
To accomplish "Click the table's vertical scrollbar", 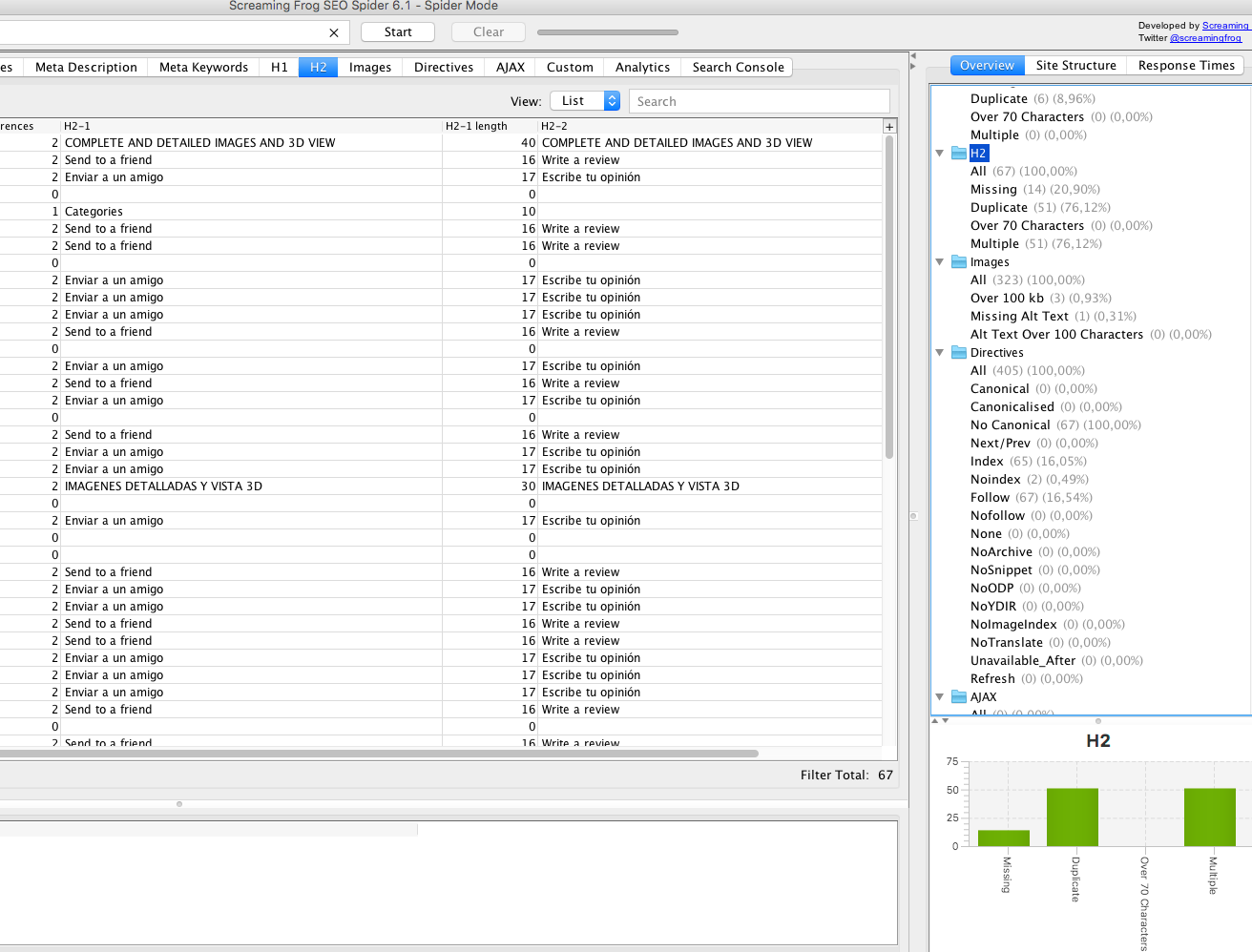I will (889, 297).
